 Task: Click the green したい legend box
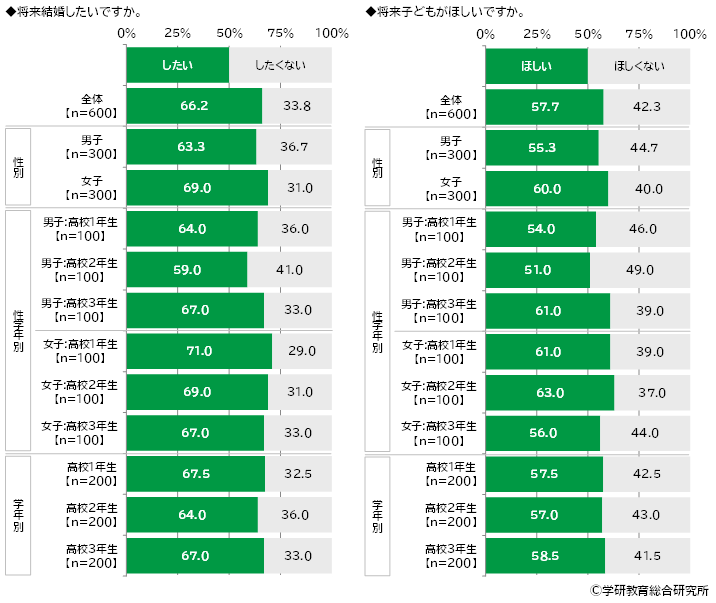click(177, 65)
